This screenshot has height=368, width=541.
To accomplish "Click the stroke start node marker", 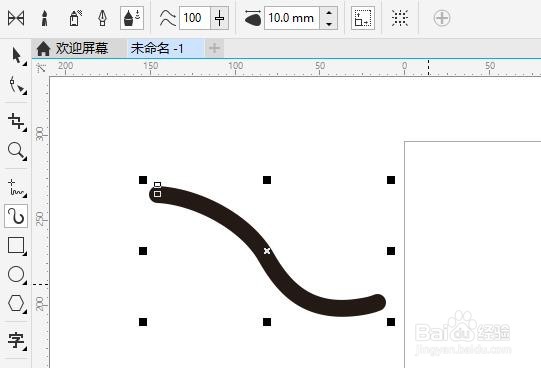I will (x=157, y=194).
